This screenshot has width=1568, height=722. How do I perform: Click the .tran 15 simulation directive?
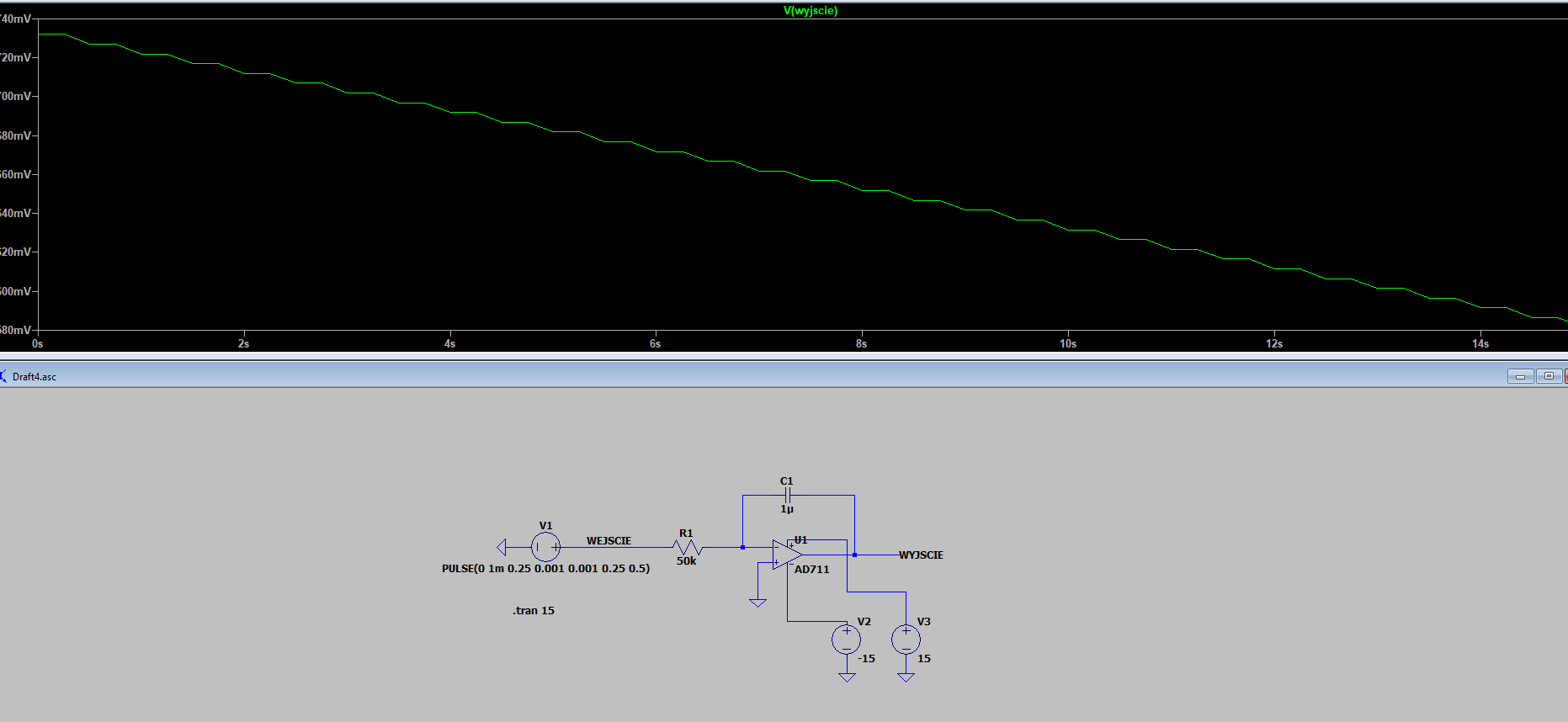(534, 611)
